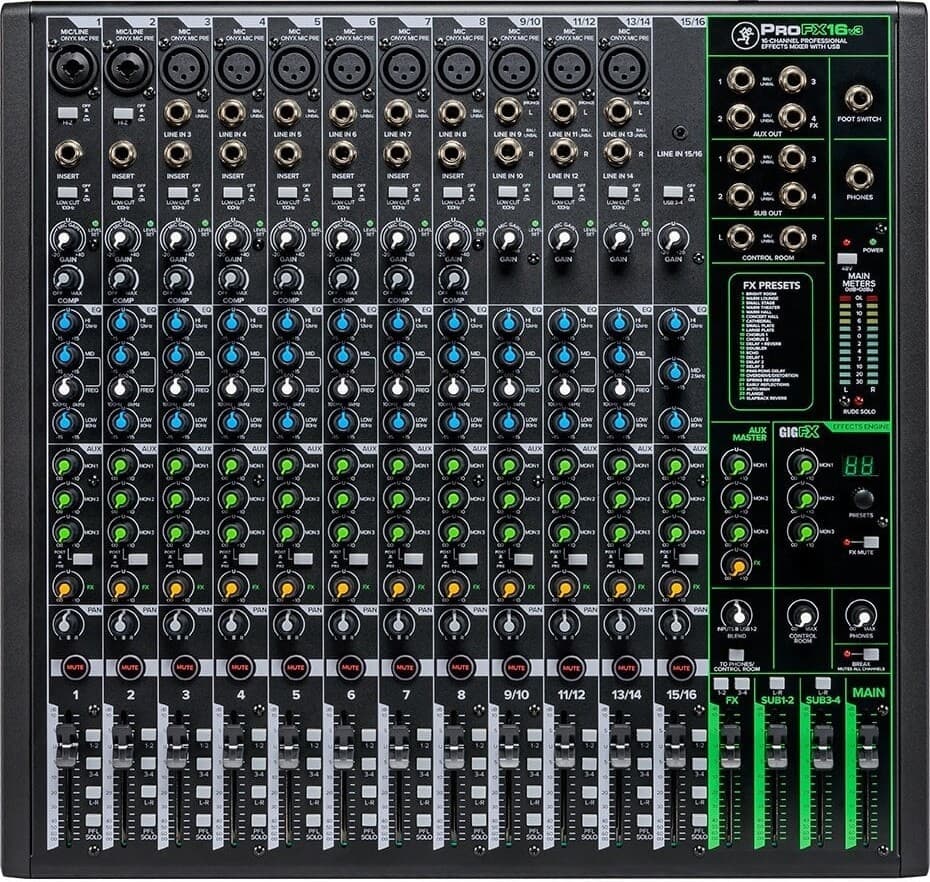The image size is (930, 882).
Task: Click the BLEND knob for Inputs and USB 1-2
Action: (738, 612)
